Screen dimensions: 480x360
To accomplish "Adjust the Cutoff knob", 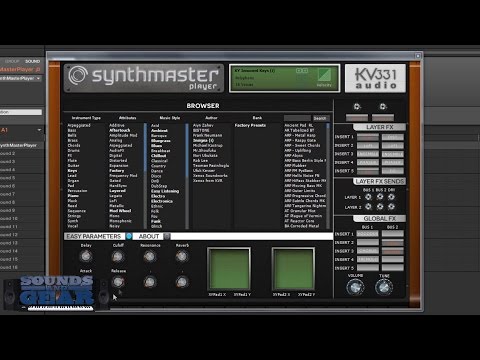I will point(117,256).
